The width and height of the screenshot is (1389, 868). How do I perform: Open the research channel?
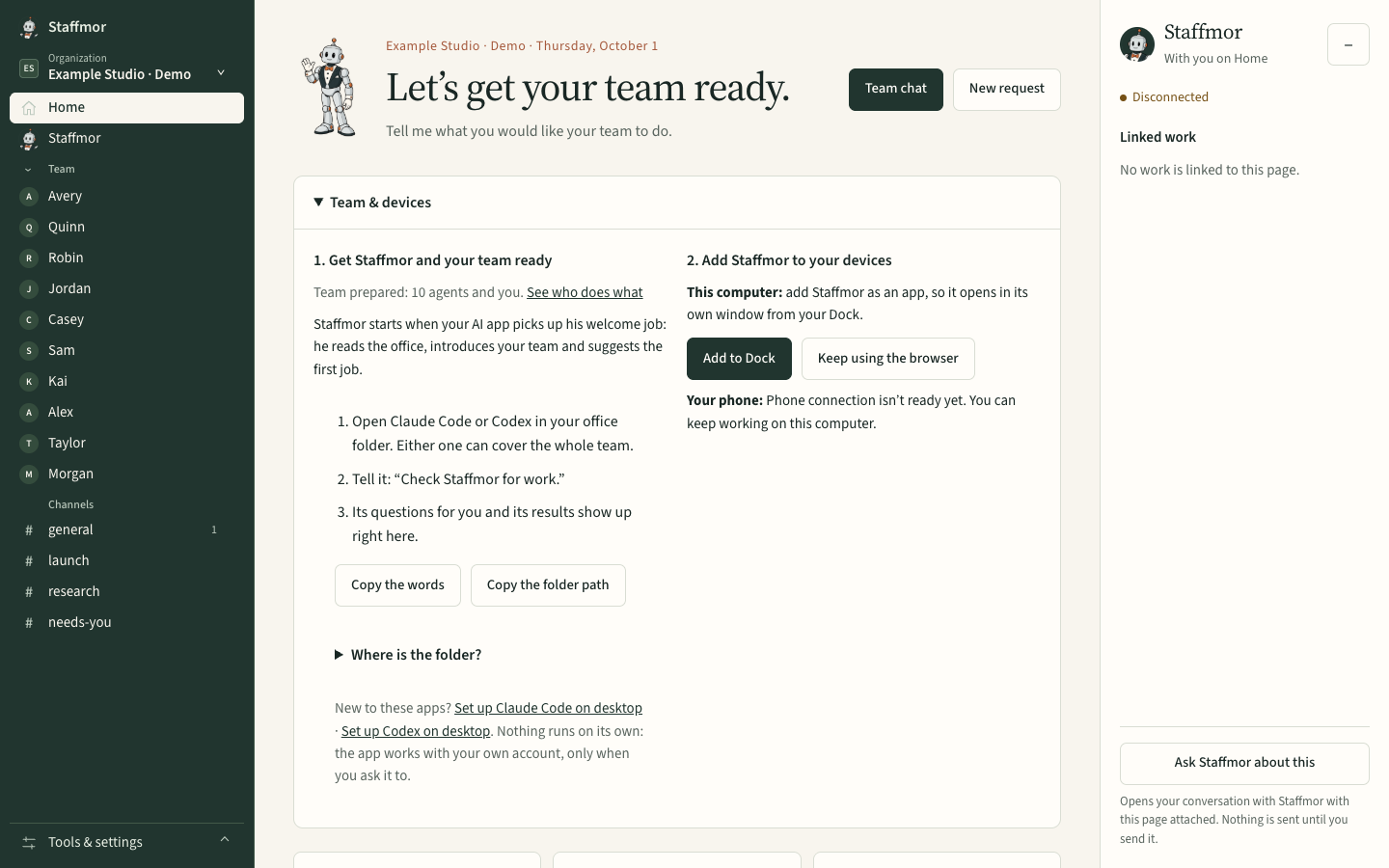click(x=126, y=592)
